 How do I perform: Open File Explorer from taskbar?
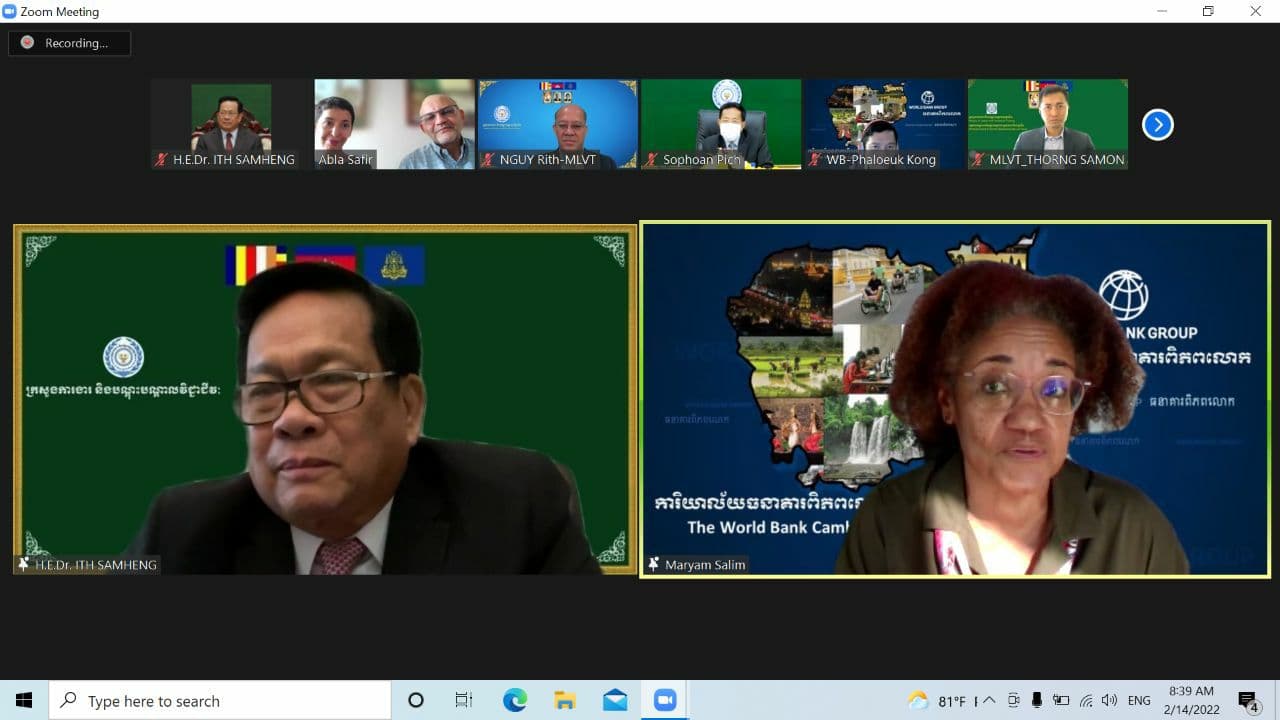pos(565,700)
